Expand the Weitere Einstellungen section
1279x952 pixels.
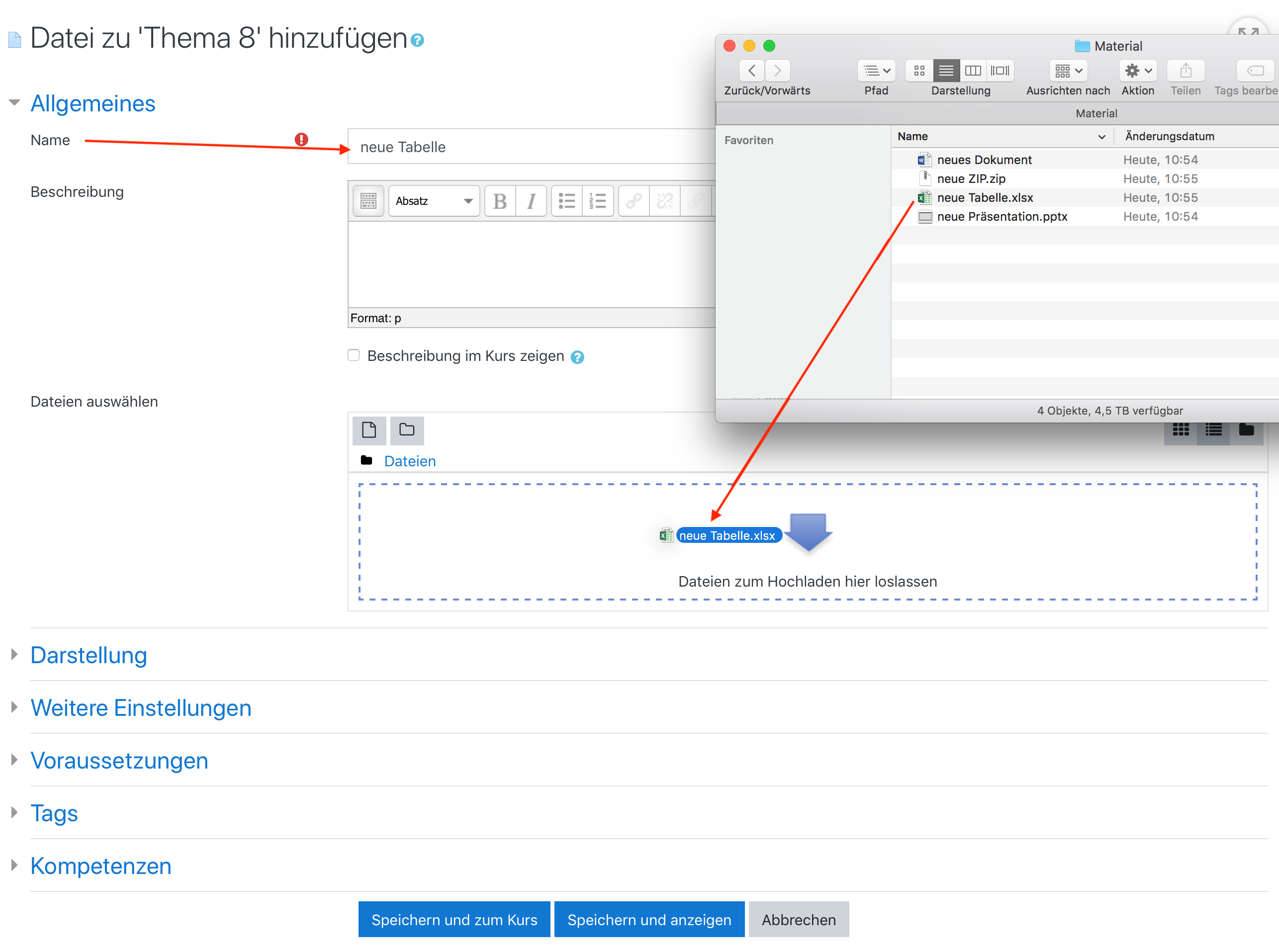(x=141, y=707)
